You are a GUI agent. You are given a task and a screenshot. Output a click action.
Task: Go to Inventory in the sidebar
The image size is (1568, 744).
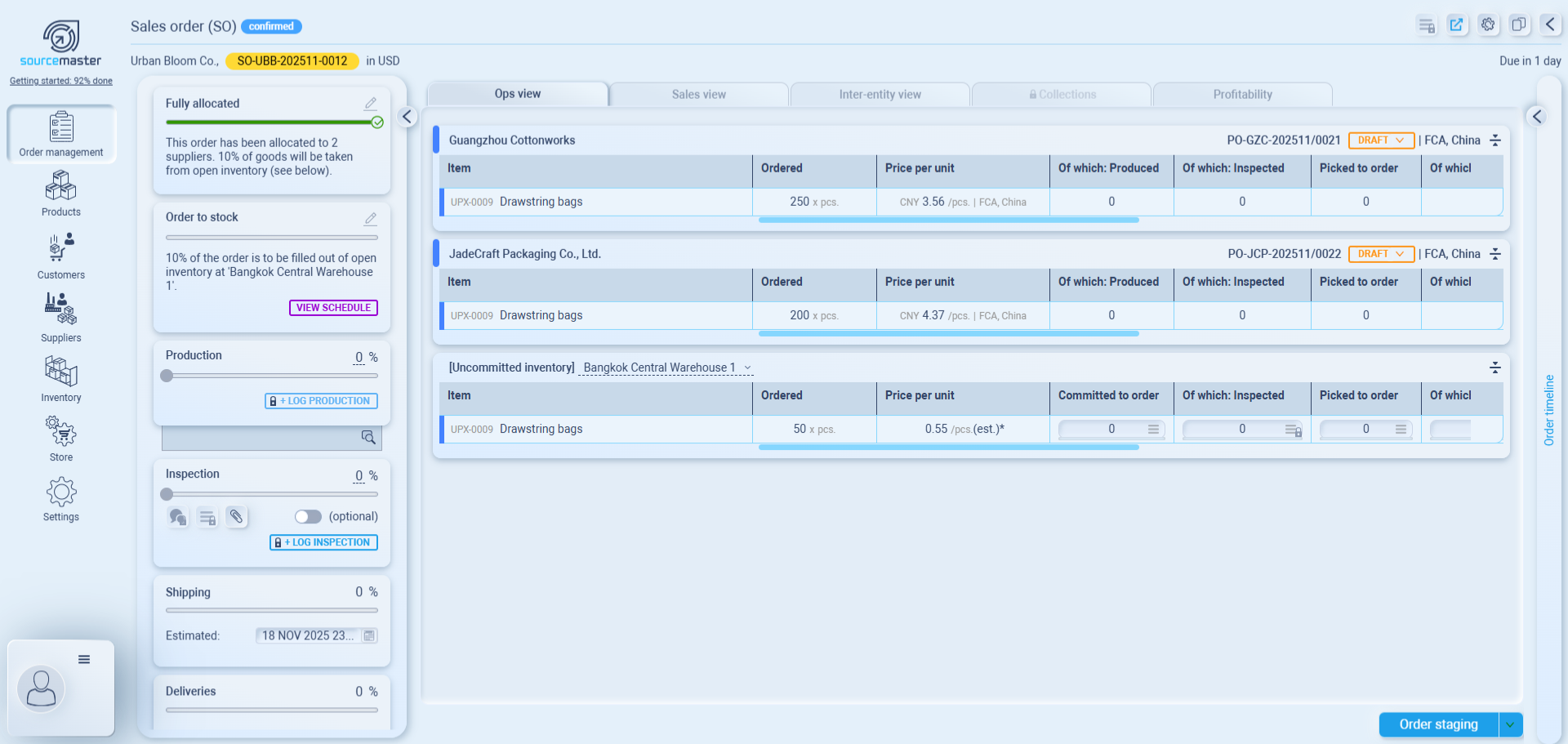click(x=61, y=379)
